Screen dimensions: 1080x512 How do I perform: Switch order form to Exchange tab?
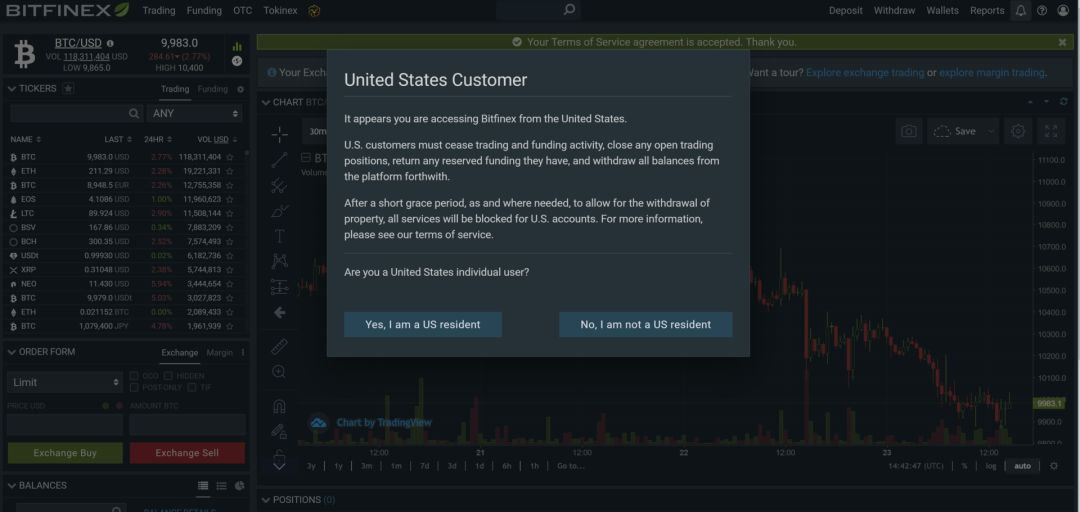pos(180,352)
